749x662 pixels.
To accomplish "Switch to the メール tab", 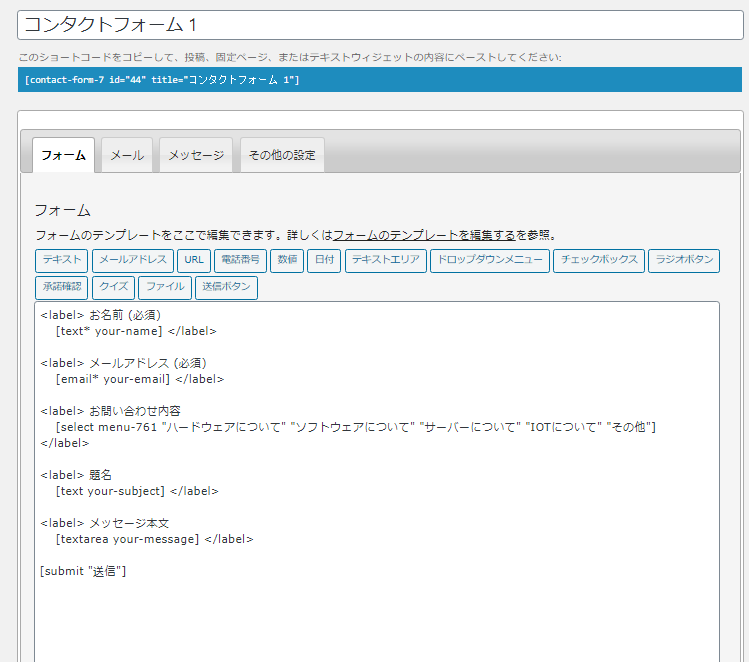I will (126, 156).
